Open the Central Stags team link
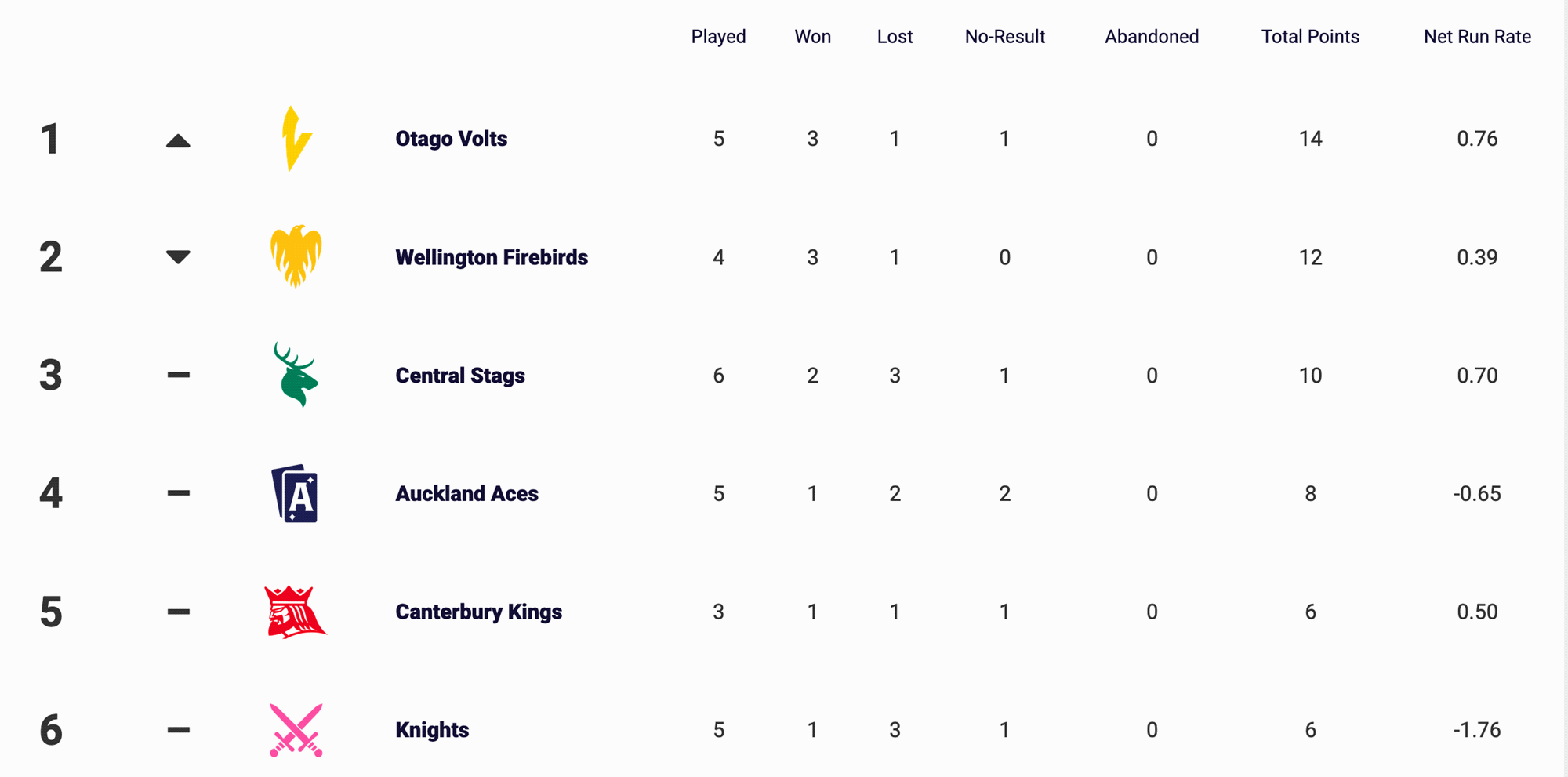The height and width of the screenshot is (777, 1568). [x=460, y=376]
